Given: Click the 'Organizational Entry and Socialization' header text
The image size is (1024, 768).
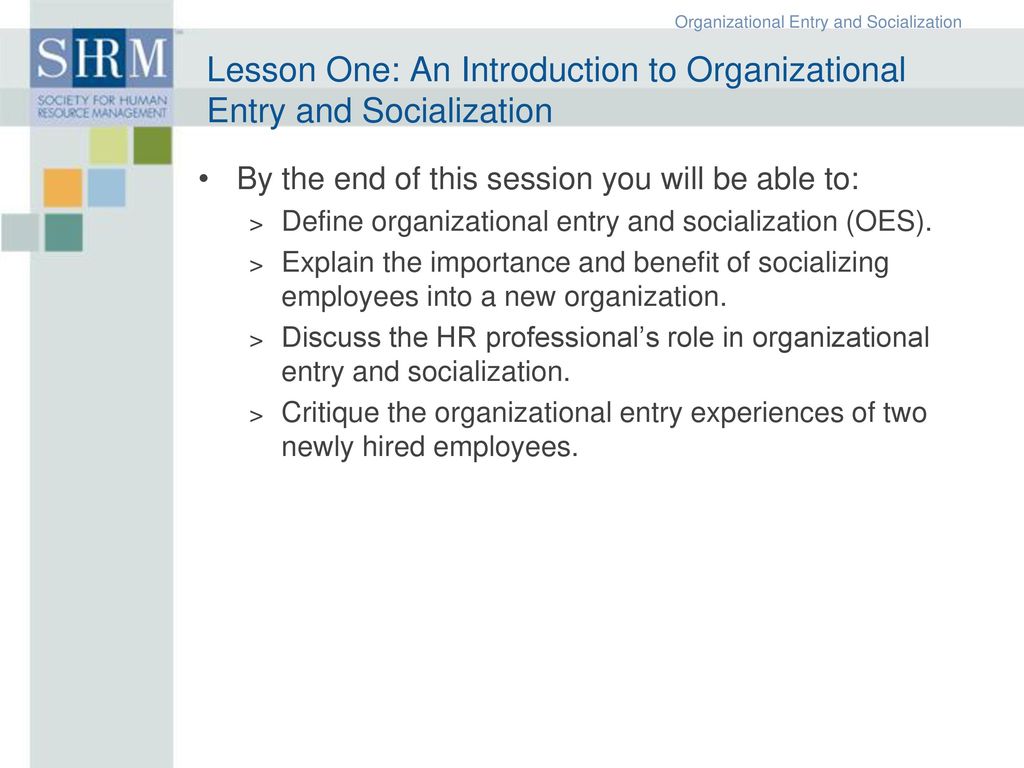Looking at the screenshot, I should [x=818, y=22].
